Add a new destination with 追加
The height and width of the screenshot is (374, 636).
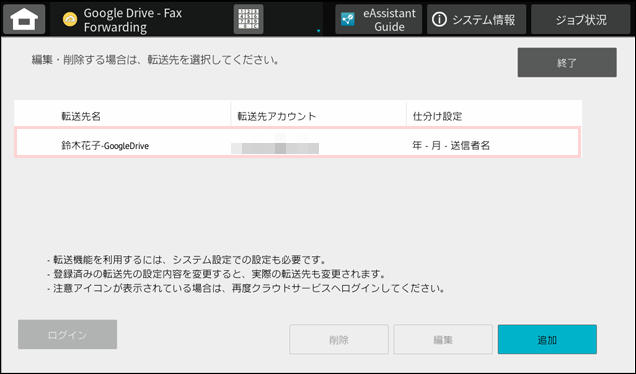pos(547,339)
